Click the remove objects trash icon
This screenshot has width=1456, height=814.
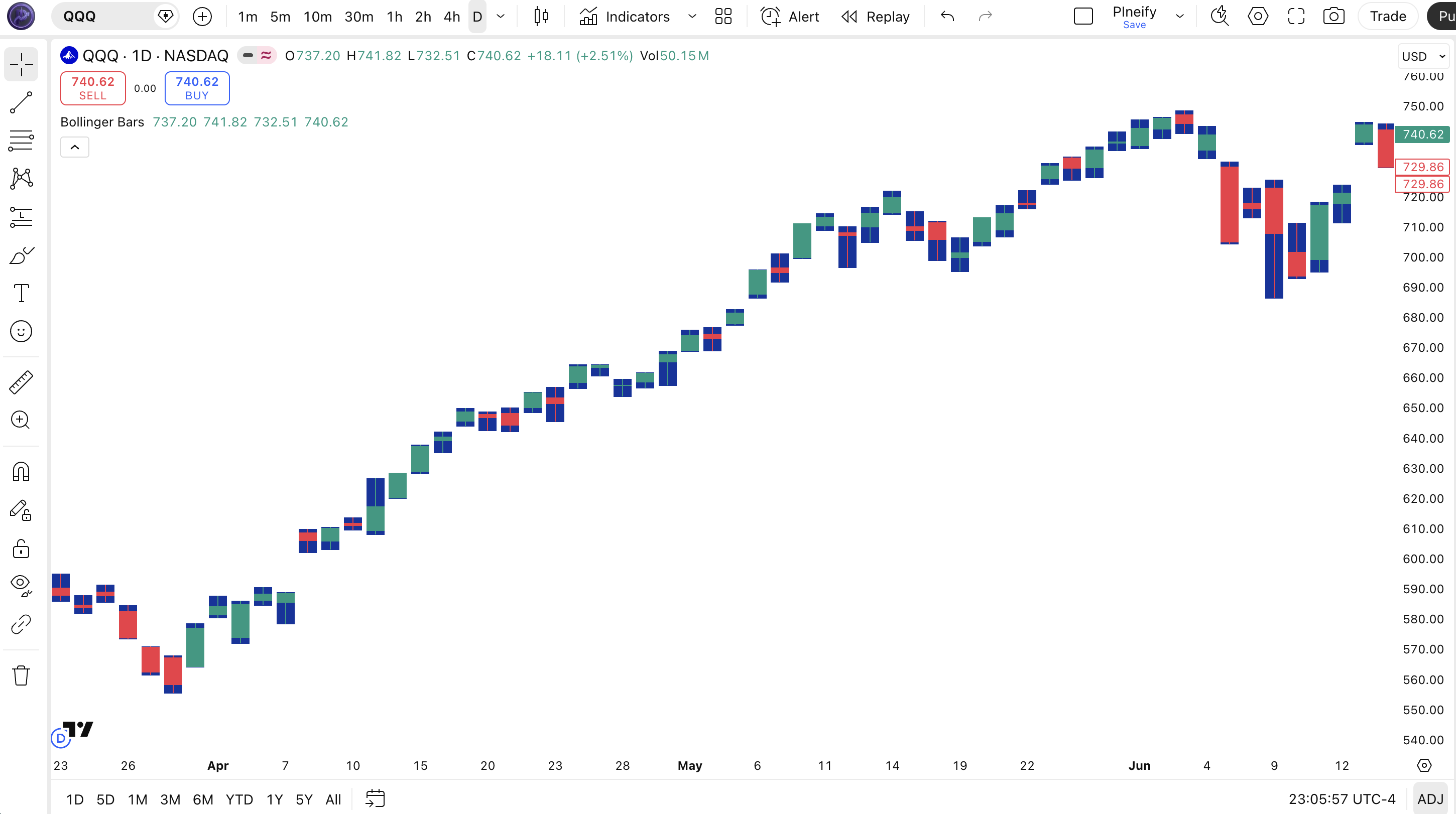tap(21, 675)
